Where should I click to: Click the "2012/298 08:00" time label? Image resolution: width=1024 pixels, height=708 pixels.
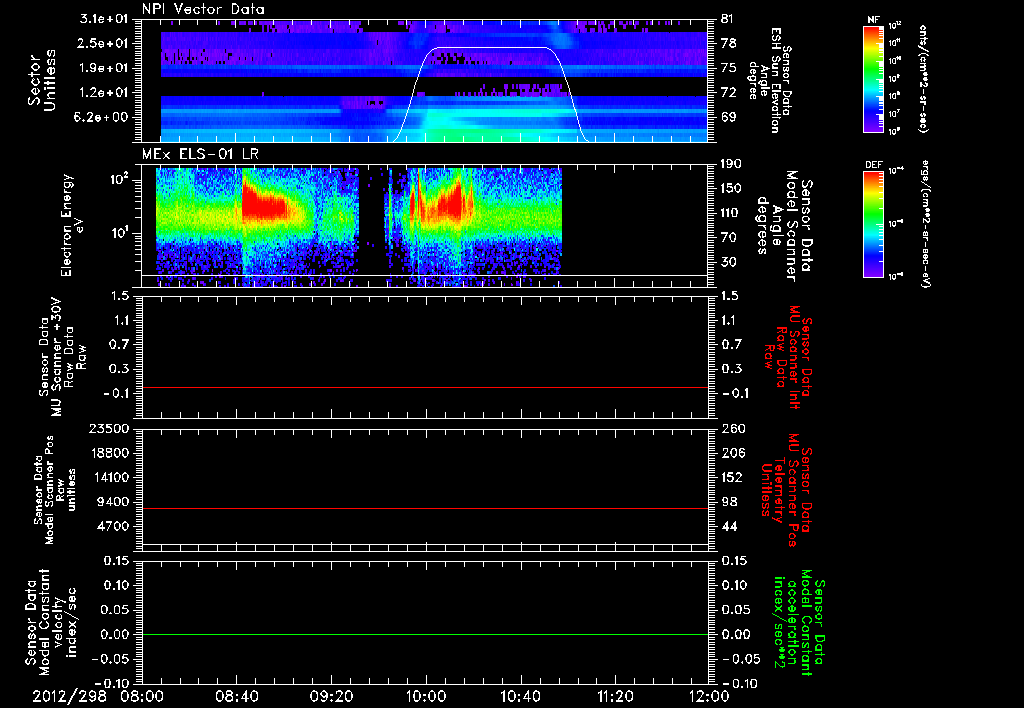point(98,696)
